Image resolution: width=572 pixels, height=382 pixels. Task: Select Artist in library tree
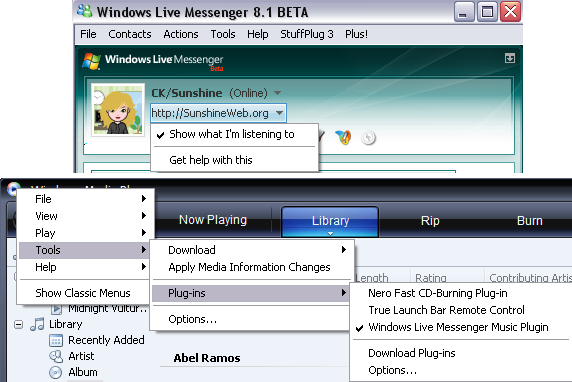click(x=81, y=356)
